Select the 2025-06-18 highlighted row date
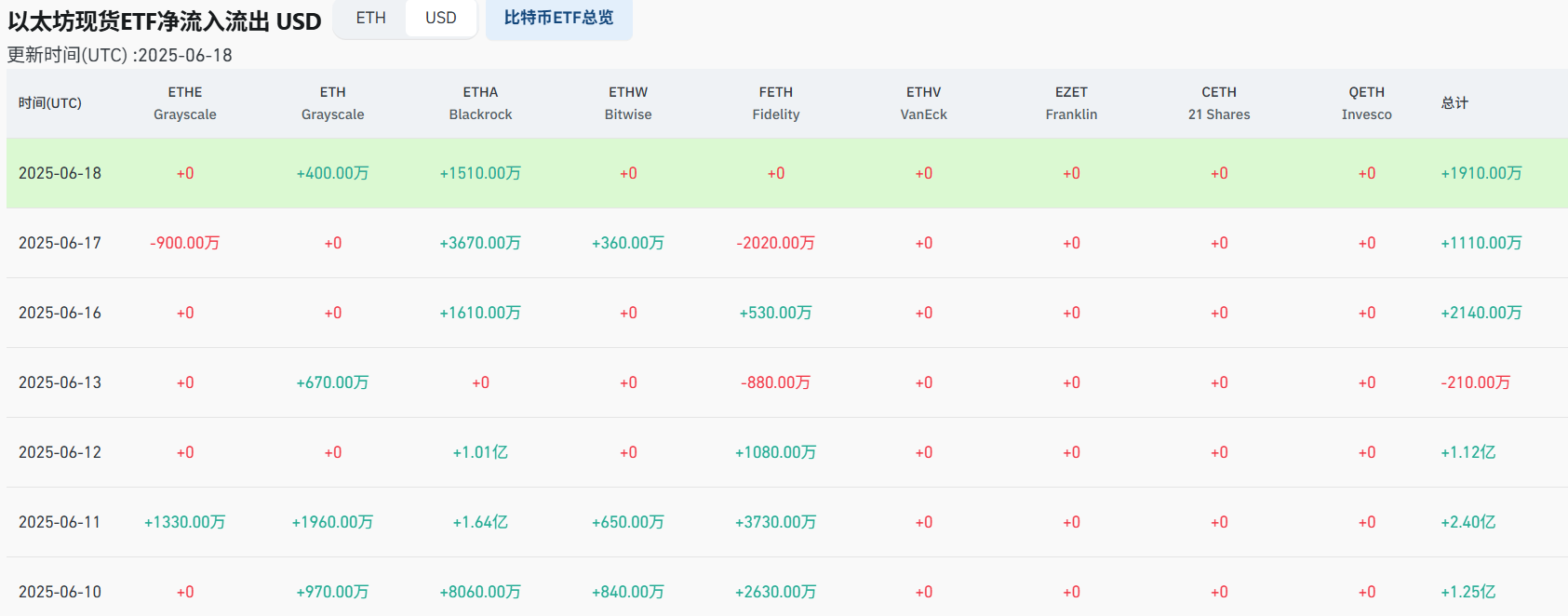Viewport: 1568px width, 616px height. pyautogui.click(x=60, y=173)
